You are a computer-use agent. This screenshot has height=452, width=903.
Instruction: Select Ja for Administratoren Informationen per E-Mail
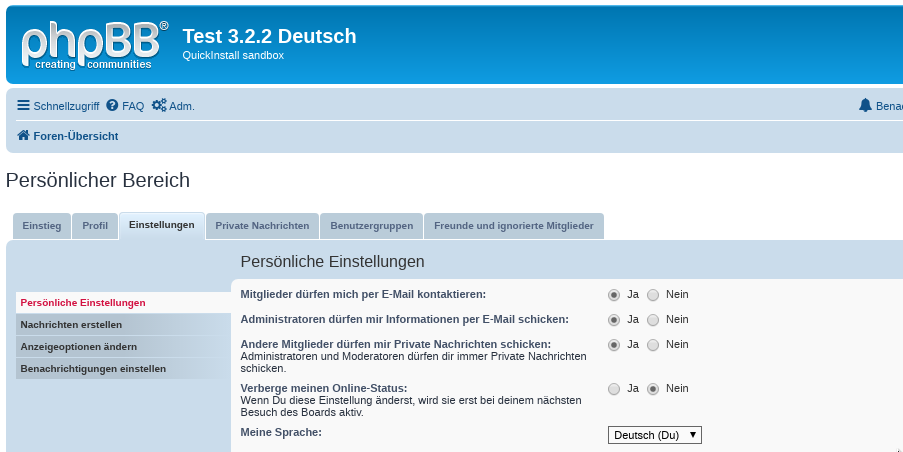(614, 320)
